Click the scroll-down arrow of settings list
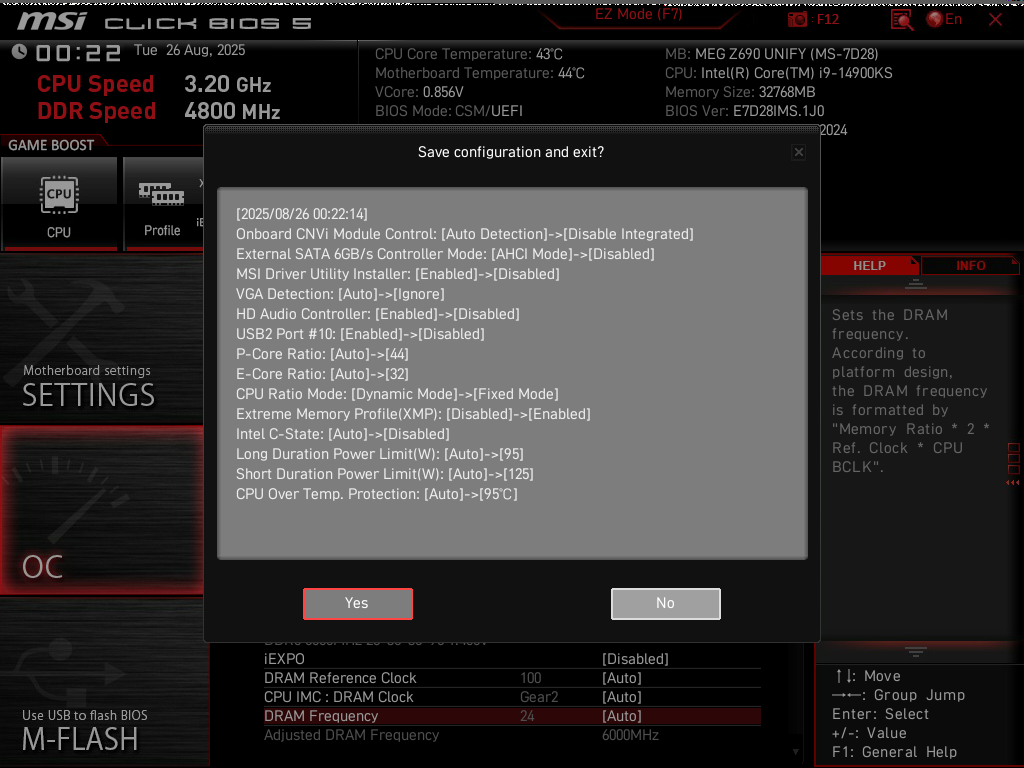The height and width of the screenshot is (768, 1024). pyautogui.click(x=795, y=752)
